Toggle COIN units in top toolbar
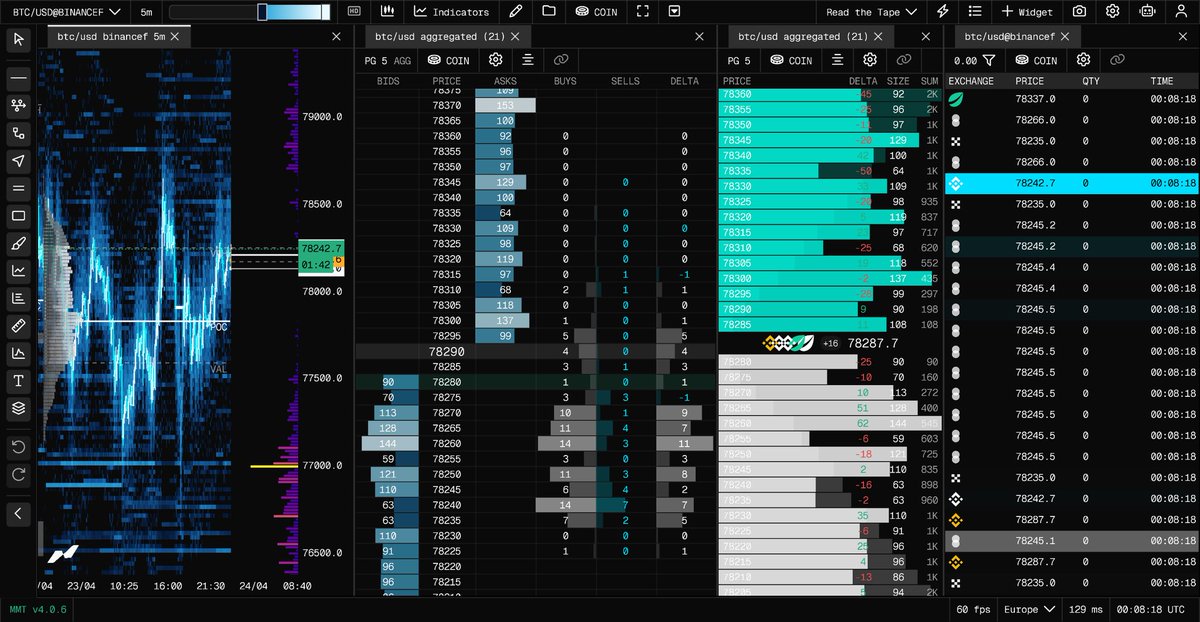Image resolution: width=1200 pixels, height=622 pixels. pos(596,12)
